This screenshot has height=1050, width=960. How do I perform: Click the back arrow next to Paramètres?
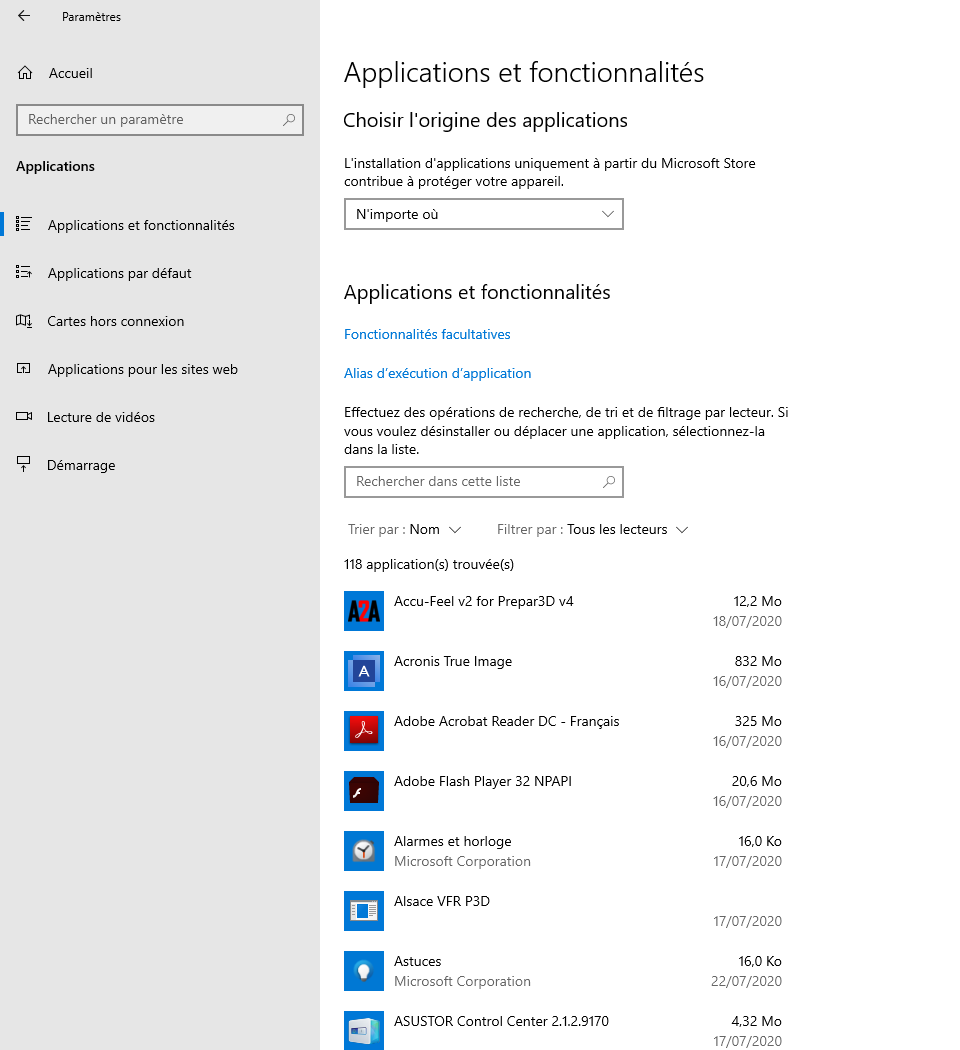(24, 16)
